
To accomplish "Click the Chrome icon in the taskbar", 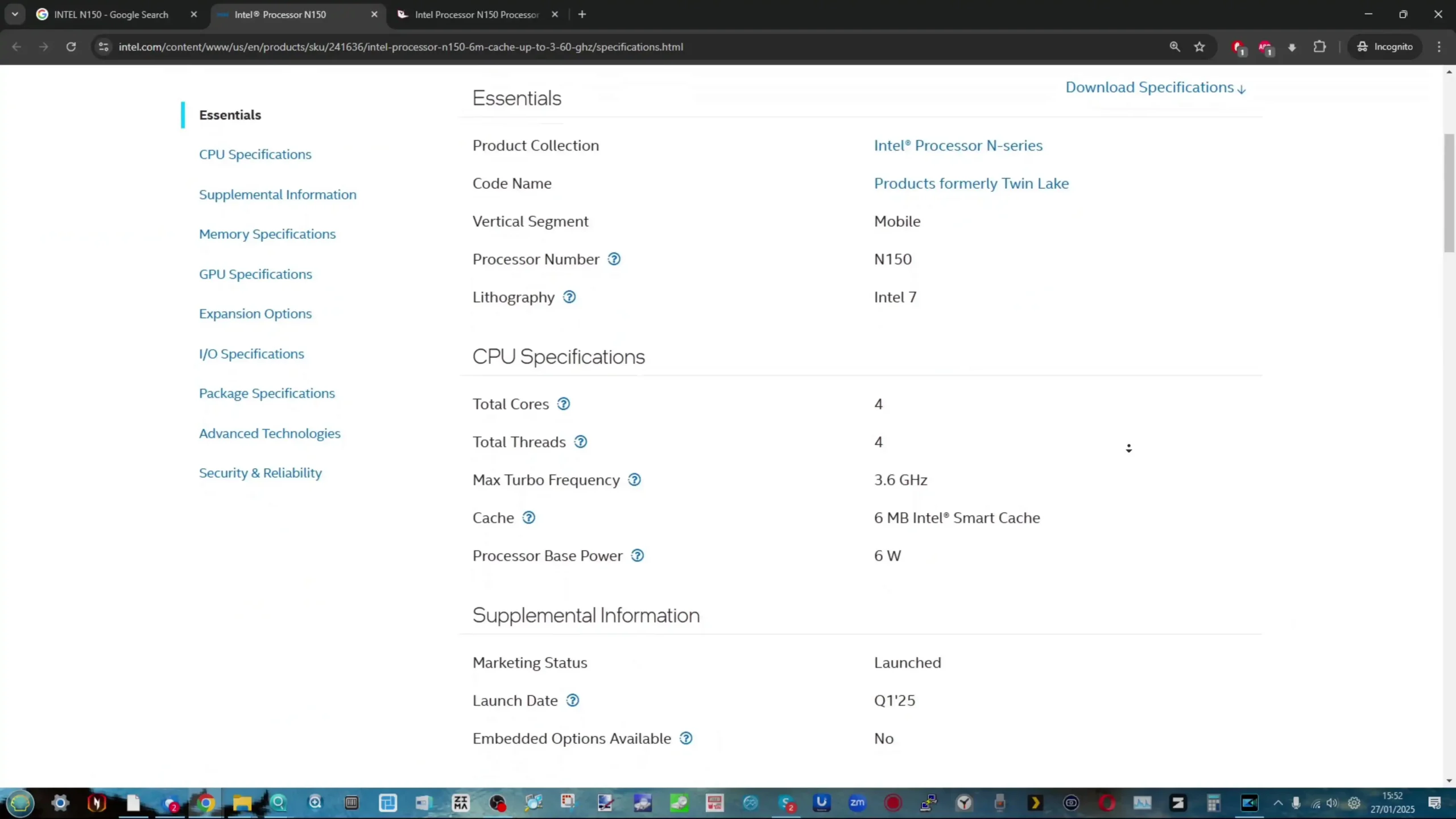I will [206, 803].
